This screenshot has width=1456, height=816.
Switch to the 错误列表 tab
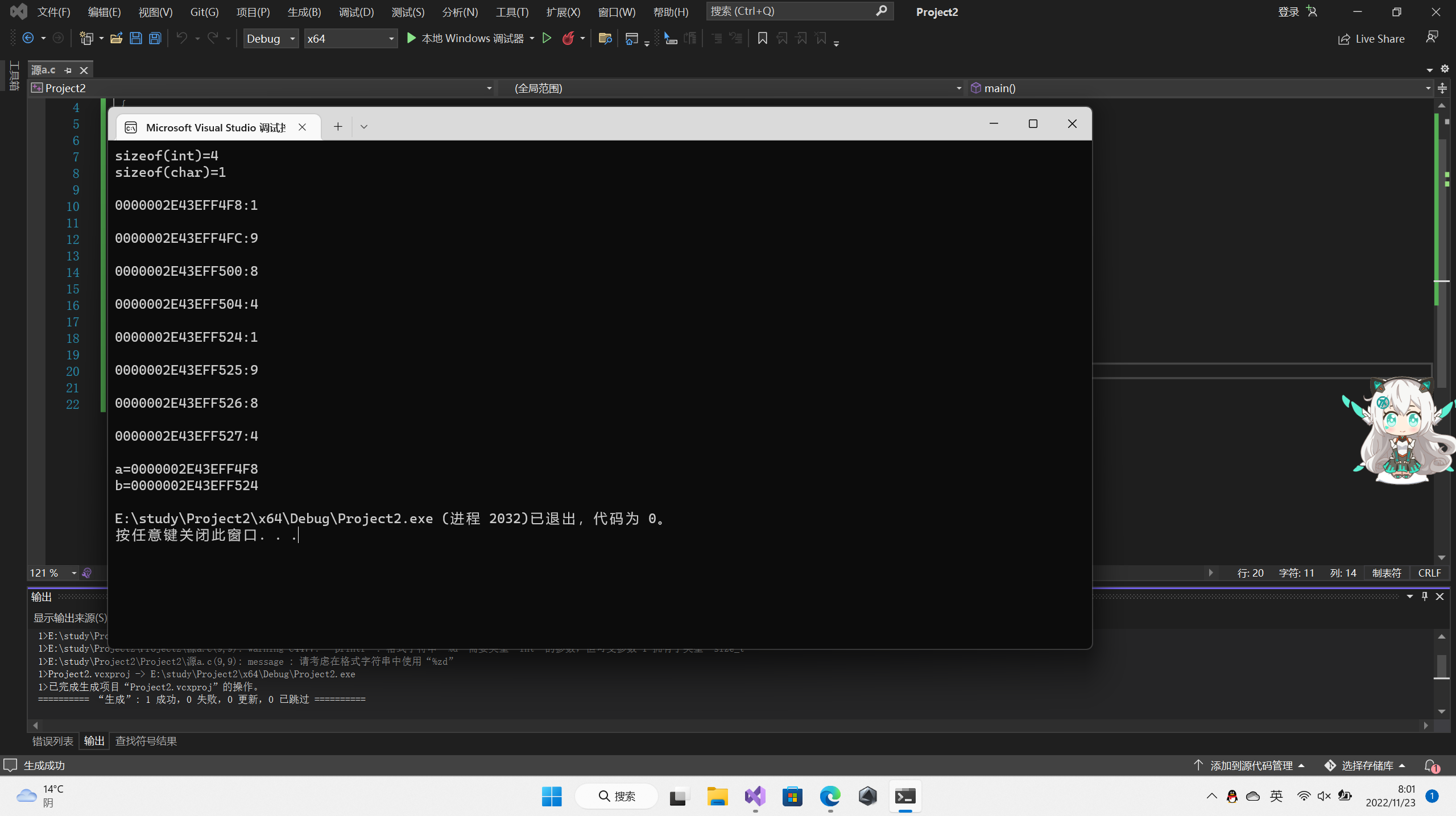(53, 741)
